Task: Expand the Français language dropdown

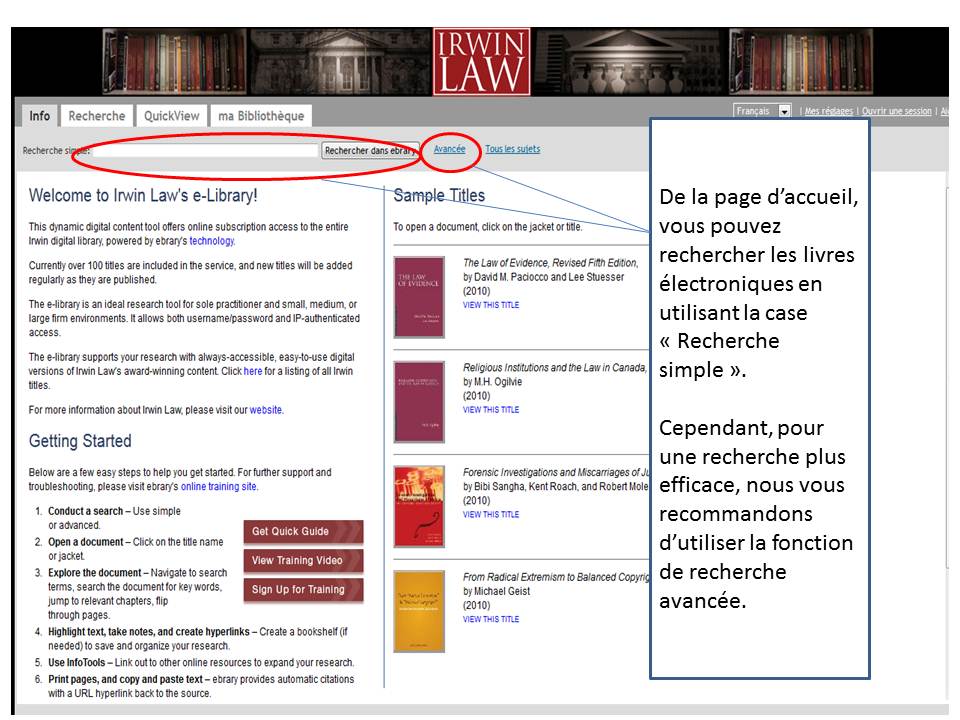Action: [762, 111]
